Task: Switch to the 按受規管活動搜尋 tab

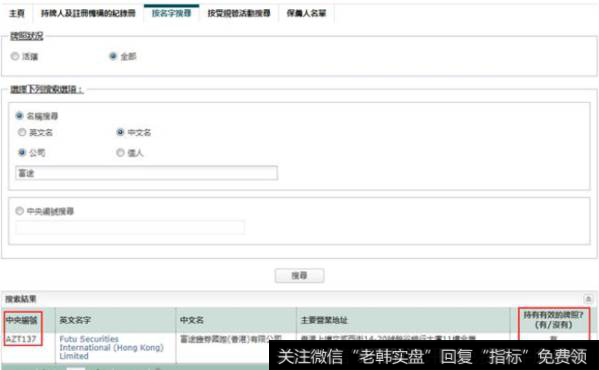Action: (x=239, y=14)
